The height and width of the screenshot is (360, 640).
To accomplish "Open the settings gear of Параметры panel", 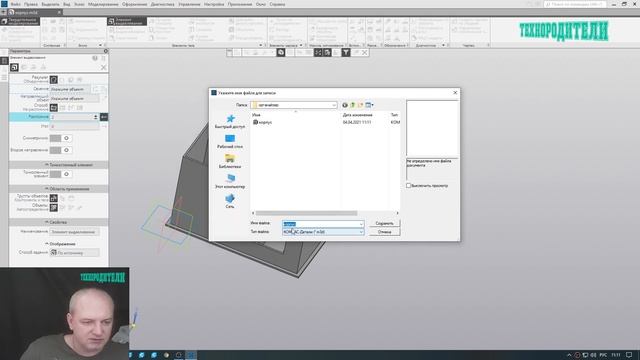I will [x=106, y=51].
